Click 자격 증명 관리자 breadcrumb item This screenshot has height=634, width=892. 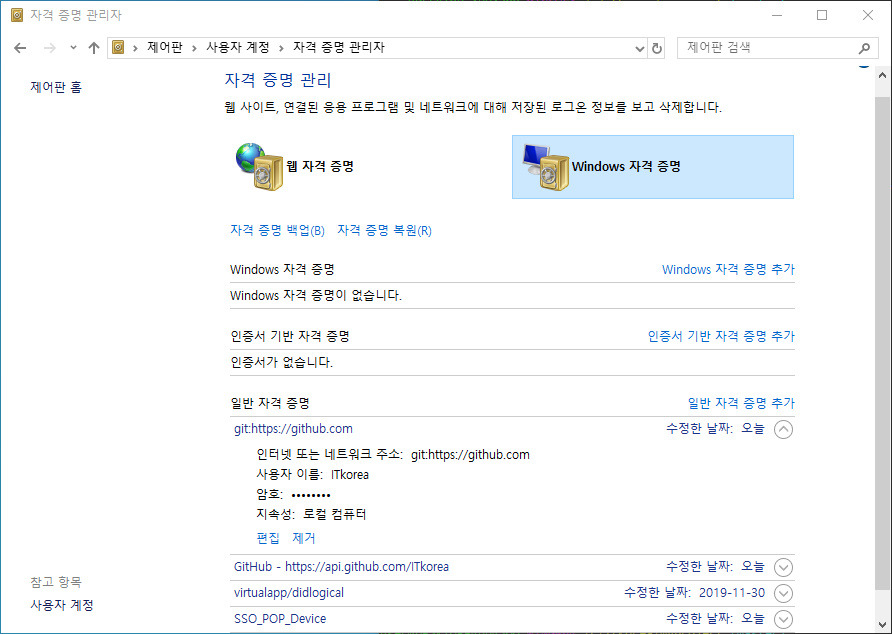[339, 47]
